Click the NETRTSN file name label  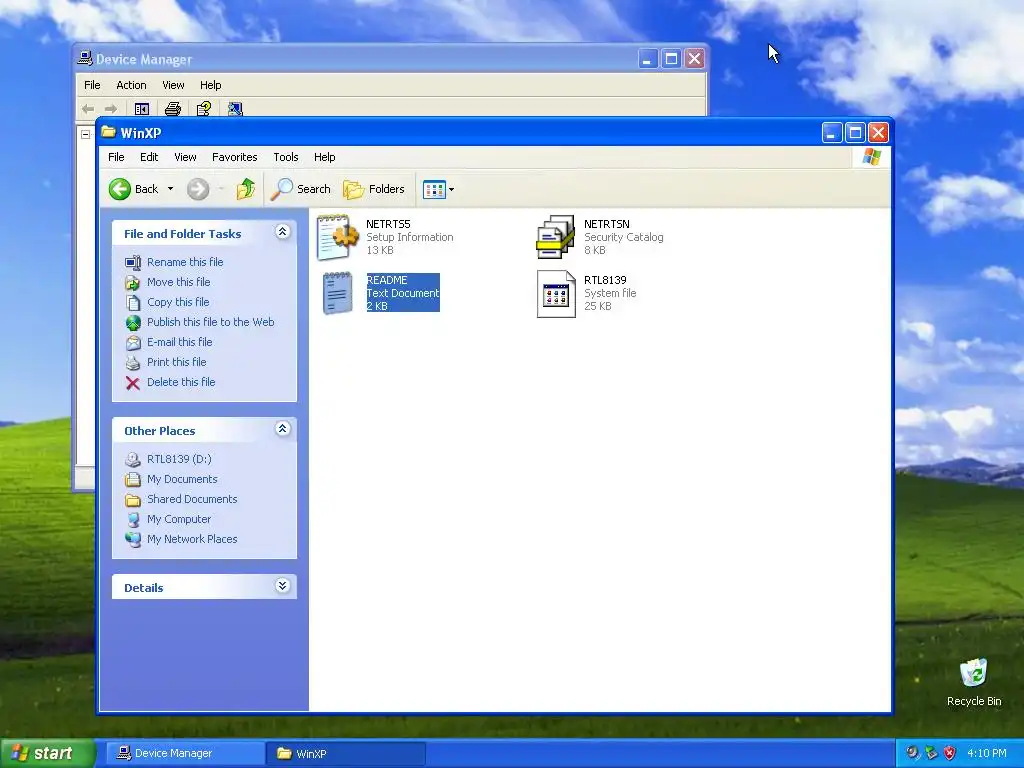tap(607, 224)
